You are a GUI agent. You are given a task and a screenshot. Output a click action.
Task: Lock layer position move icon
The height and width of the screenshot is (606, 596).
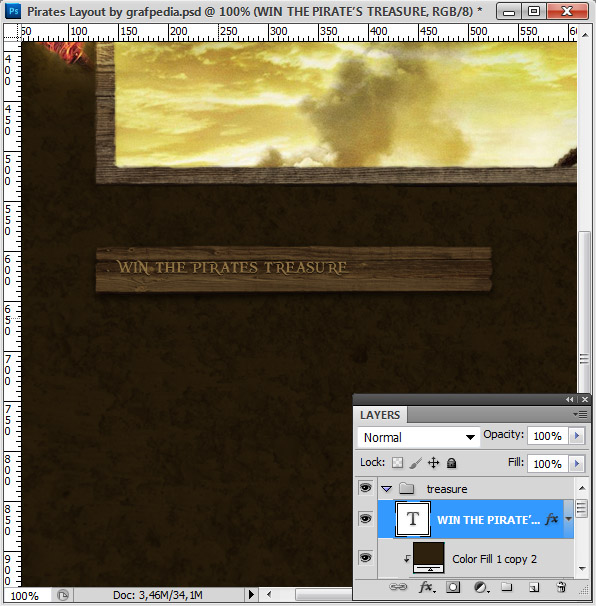[x=434, y=463]
